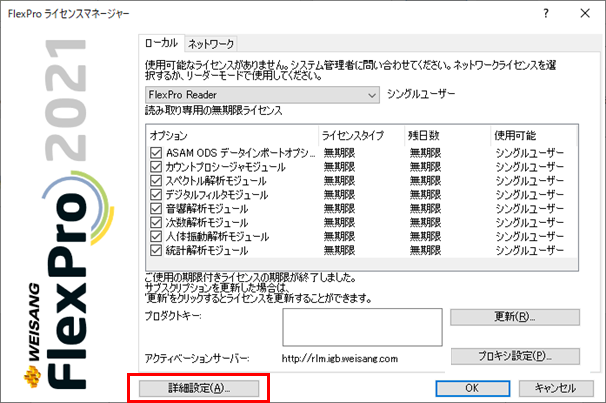Click シングルユーザー in 次数解析モジュール row
This screenshot has width=606, height=403.
coord(529,223)
